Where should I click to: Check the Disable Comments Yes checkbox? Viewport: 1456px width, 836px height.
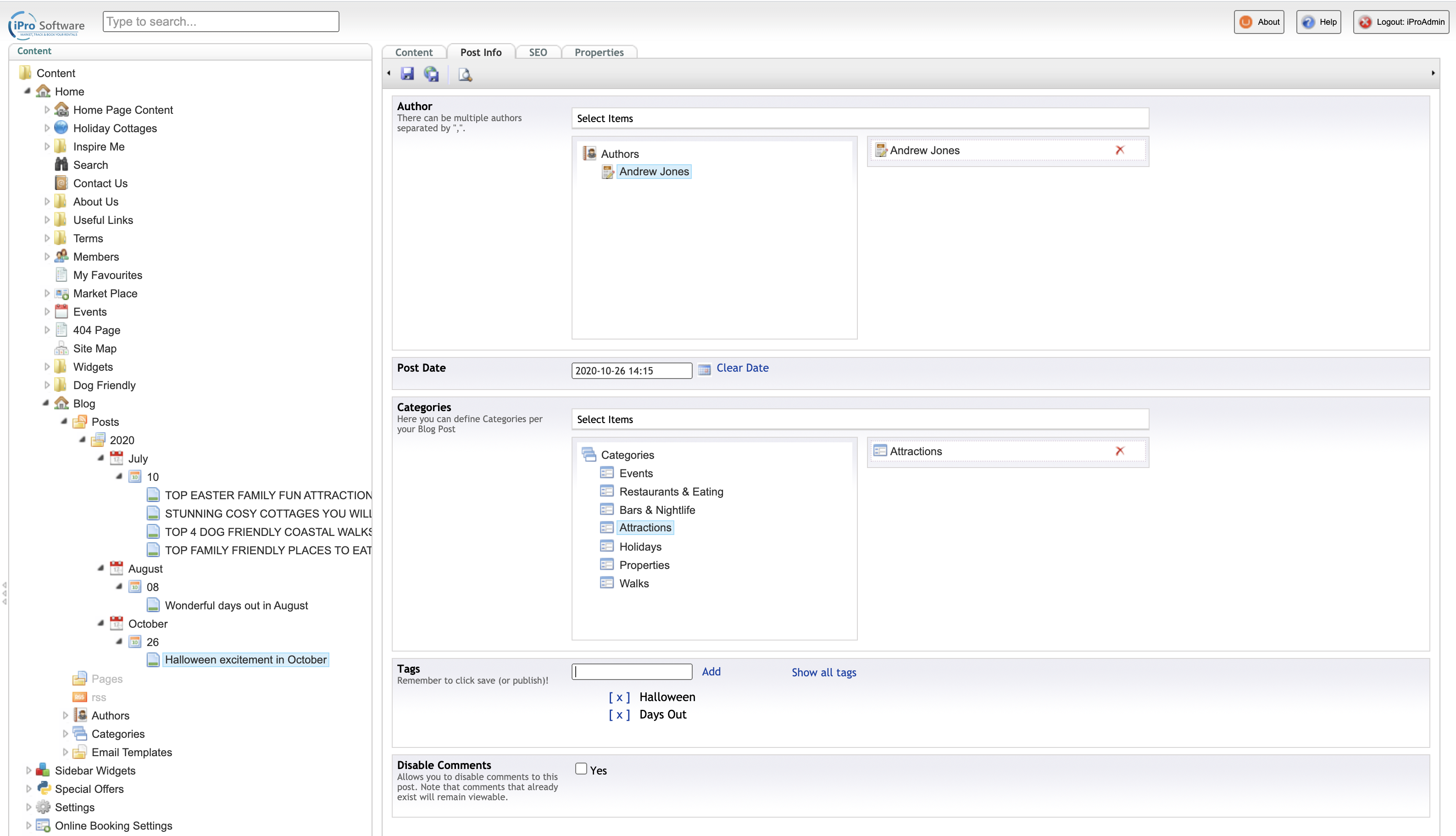[x=581, y=769]
